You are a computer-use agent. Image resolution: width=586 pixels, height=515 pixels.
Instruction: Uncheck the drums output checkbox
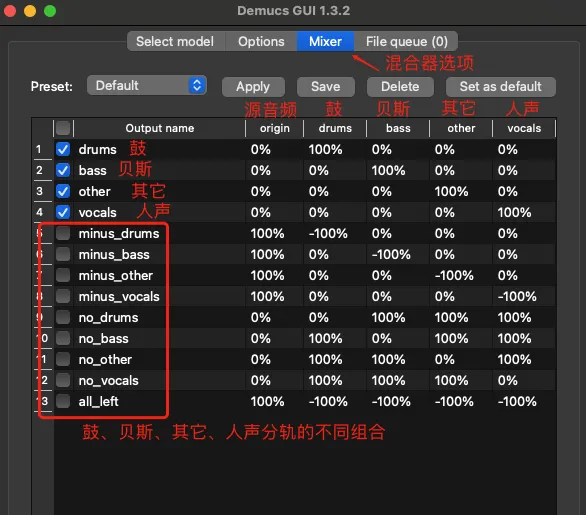pos(63,149)
